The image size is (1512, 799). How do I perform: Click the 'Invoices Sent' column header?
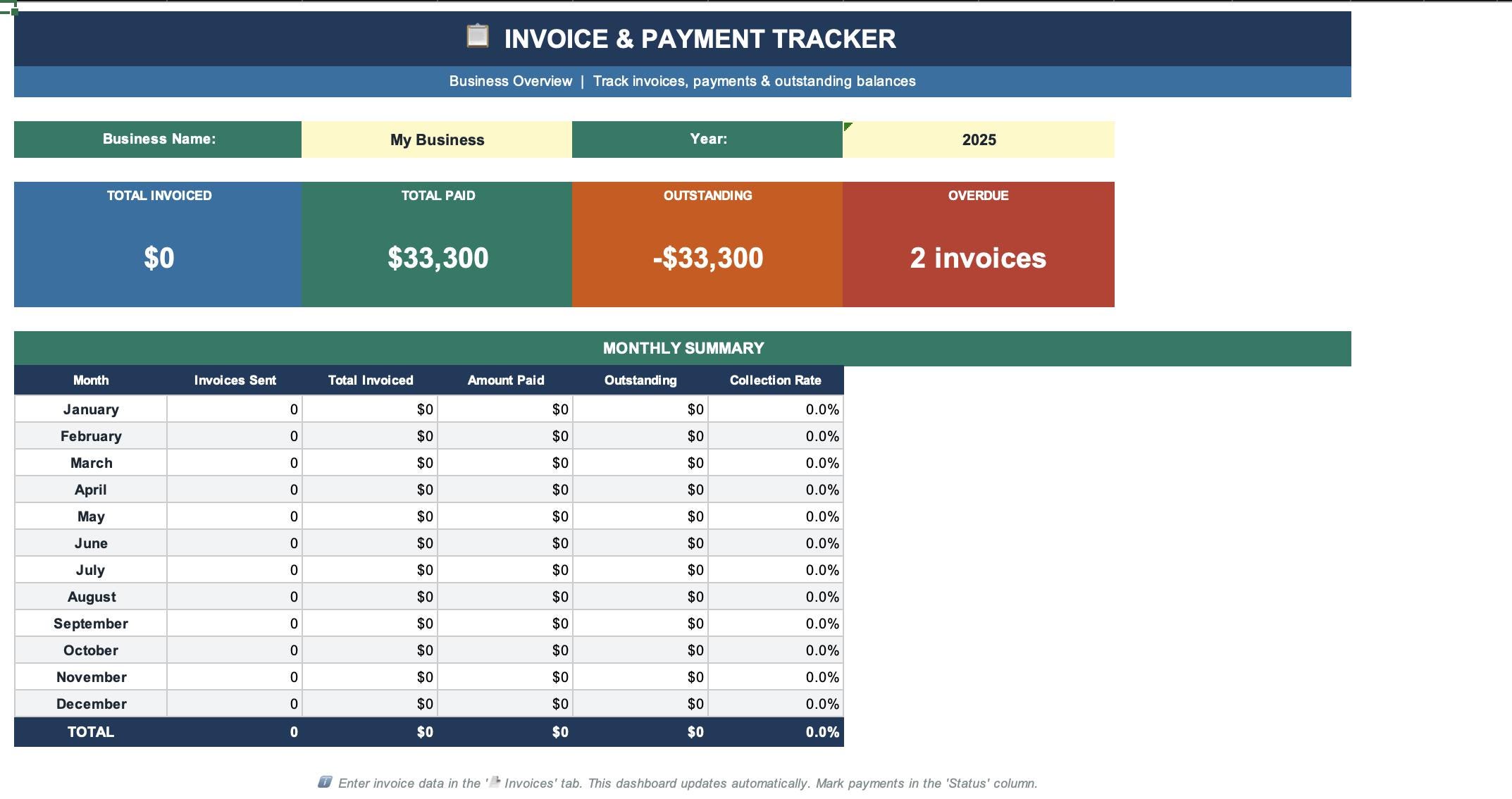235,380
